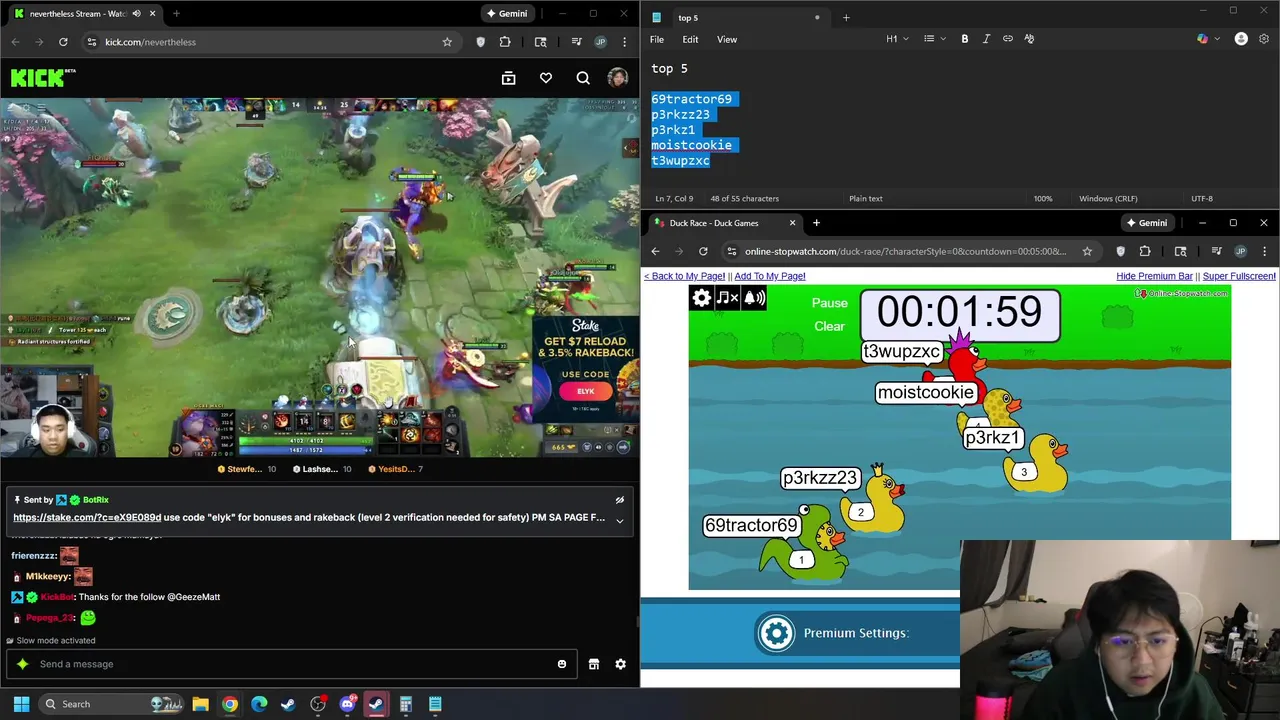Click the Plain text status entry
The image size is (1280, 720).
click(x=866, y=199)
